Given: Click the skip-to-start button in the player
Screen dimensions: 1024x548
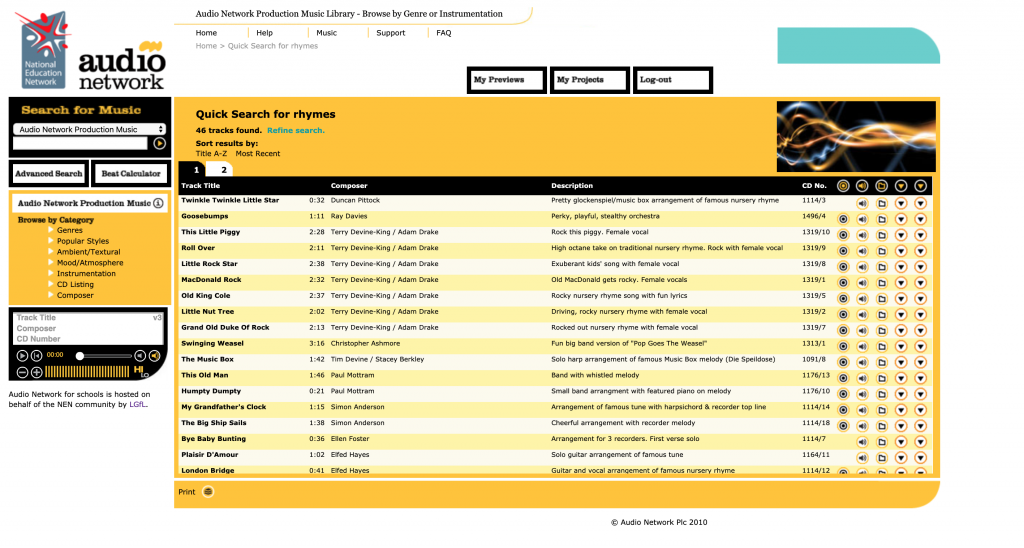Looking at the screenshot, I should [37, 356].
